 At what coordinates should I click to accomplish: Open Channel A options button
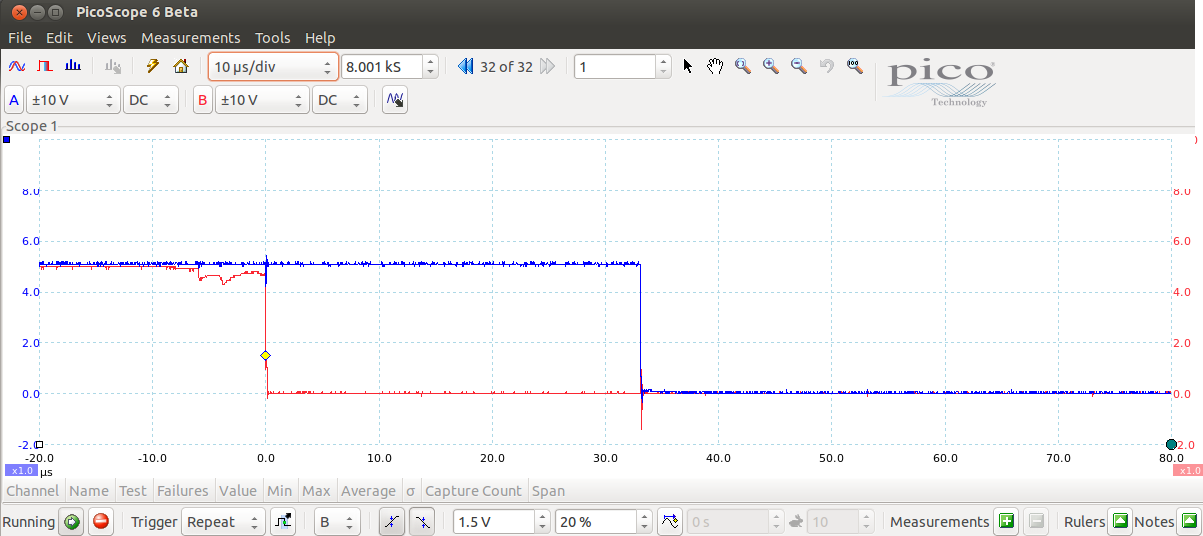(14, 100)
